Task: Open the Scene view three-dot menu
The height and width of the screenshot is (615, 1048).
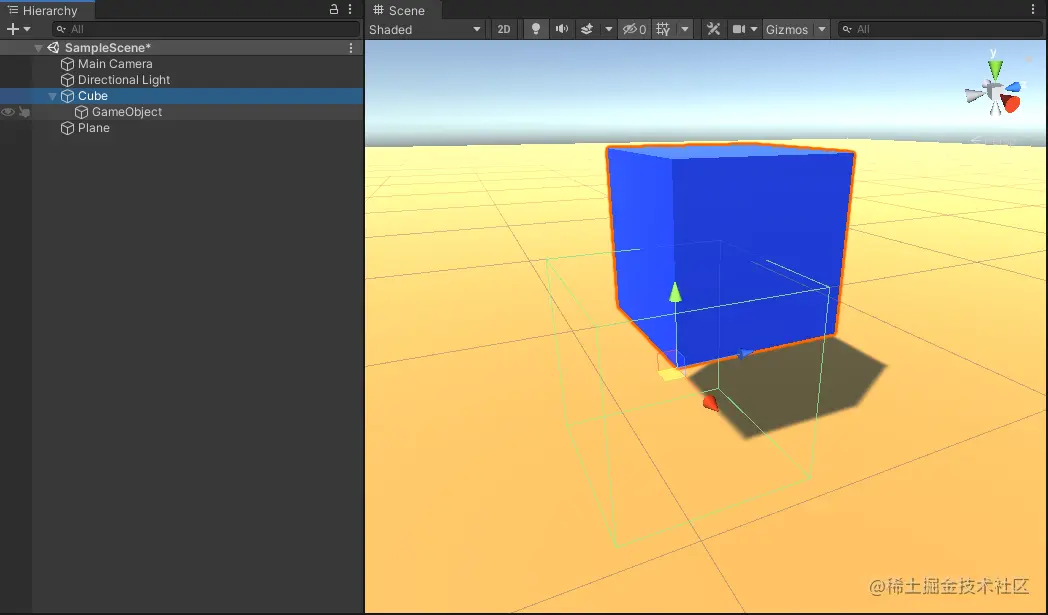Action: (x=1033, y=9)
